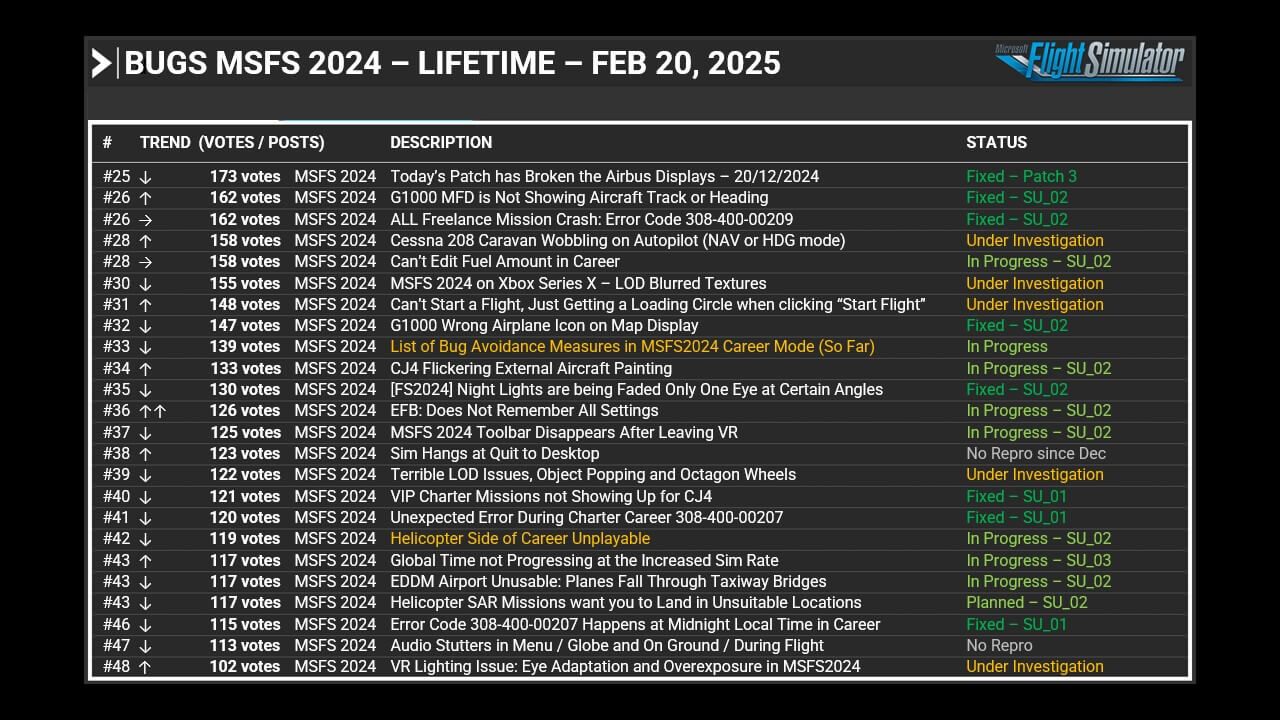The image size is (1280, 720).
Task: Select "Helicopter SAR Missions" description
Action: (x=626, y=603)
